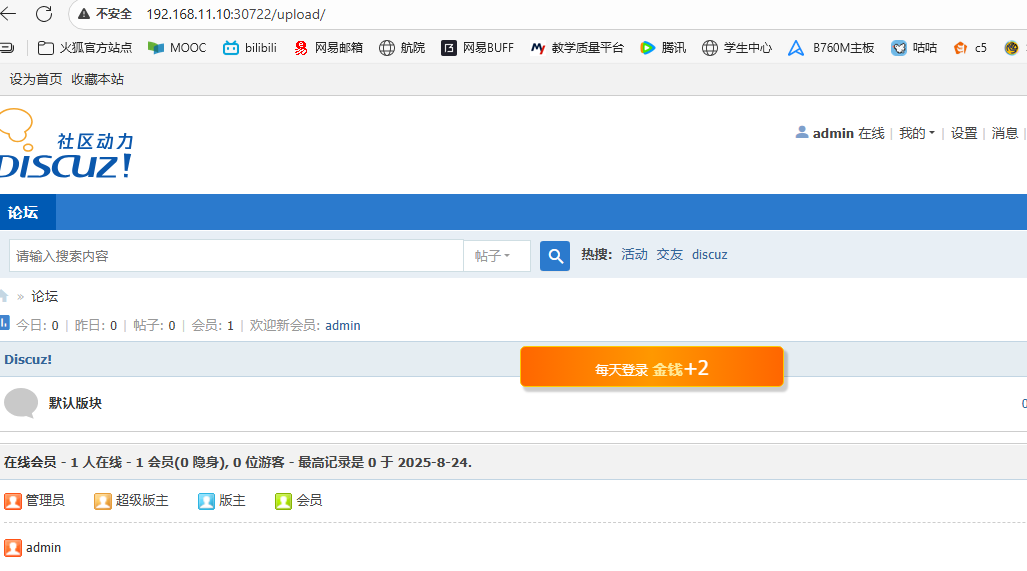Click the 每天登录 金钱+2 banner

pos(652,367)
